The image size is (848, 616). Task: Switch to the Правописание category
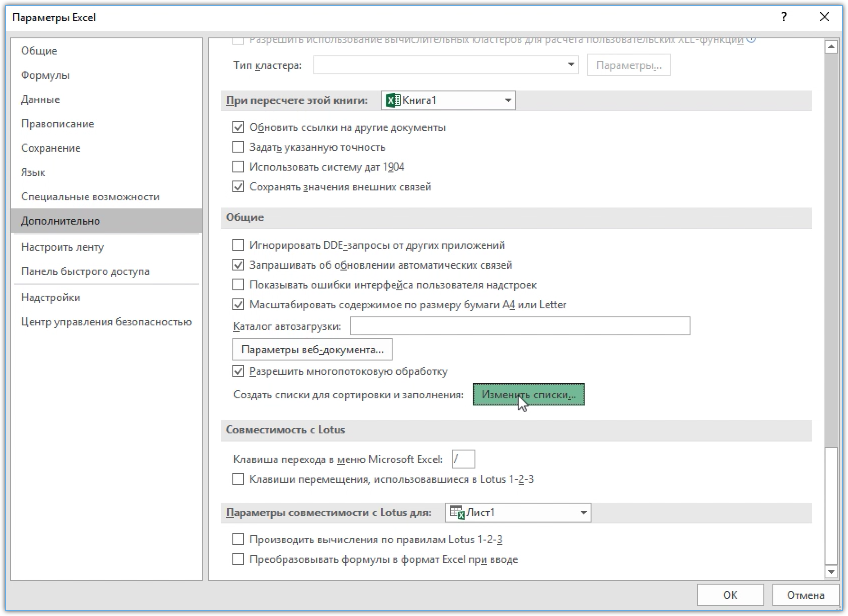[106, 124]
